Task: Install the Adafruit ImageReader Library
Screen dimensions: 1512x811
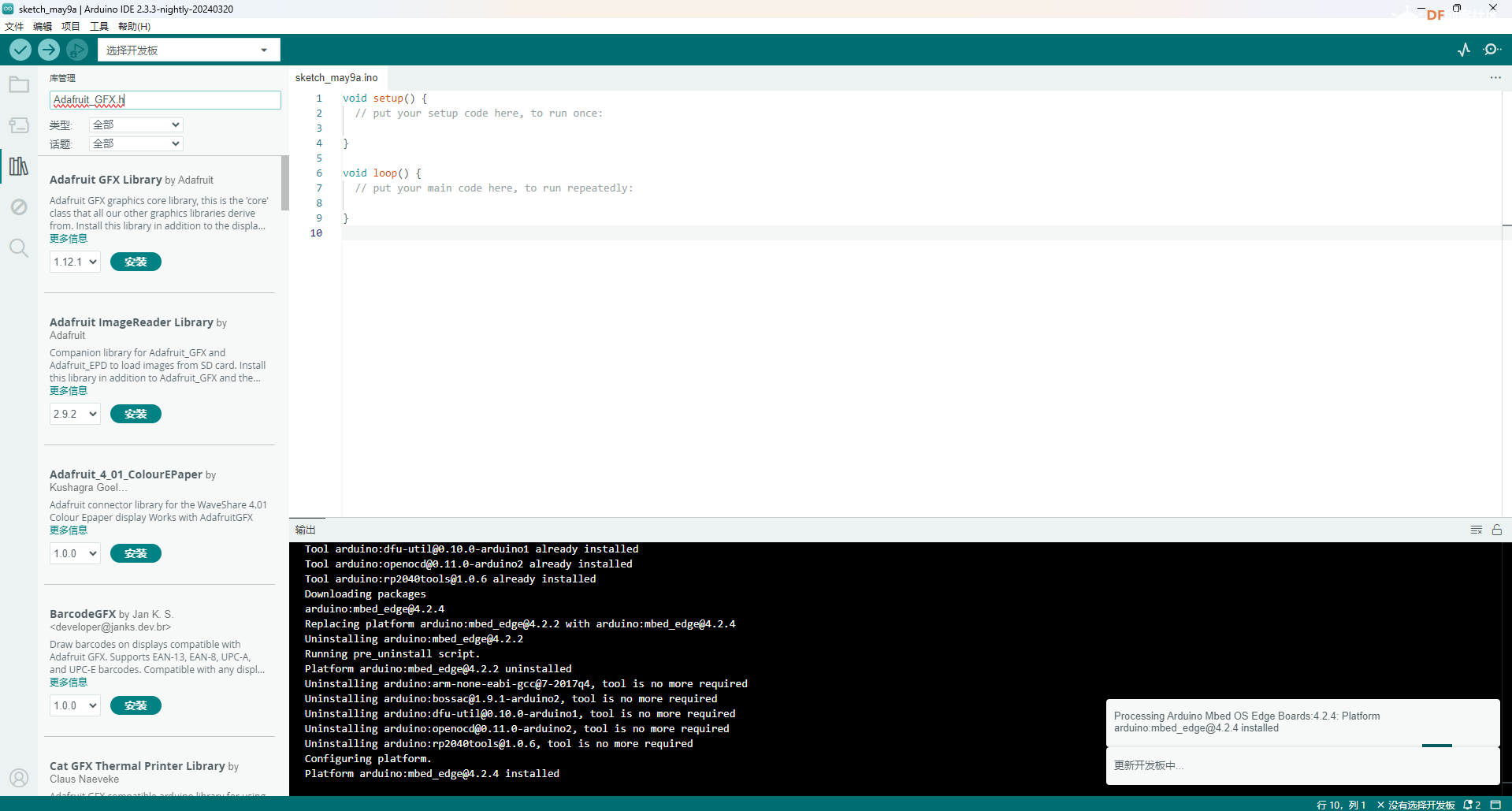Action: pyautogui.click(x=136, y=414)
